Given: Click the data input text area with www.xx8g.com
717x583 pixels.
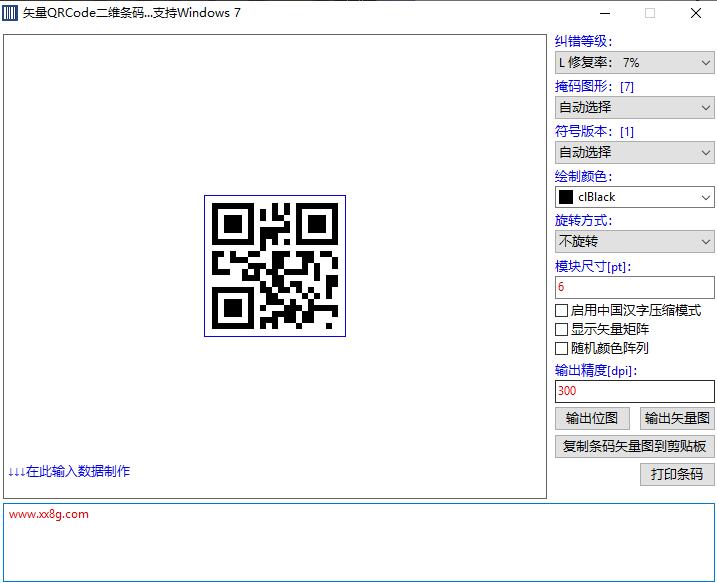Looking at the screenshot, I should (358, 543).
